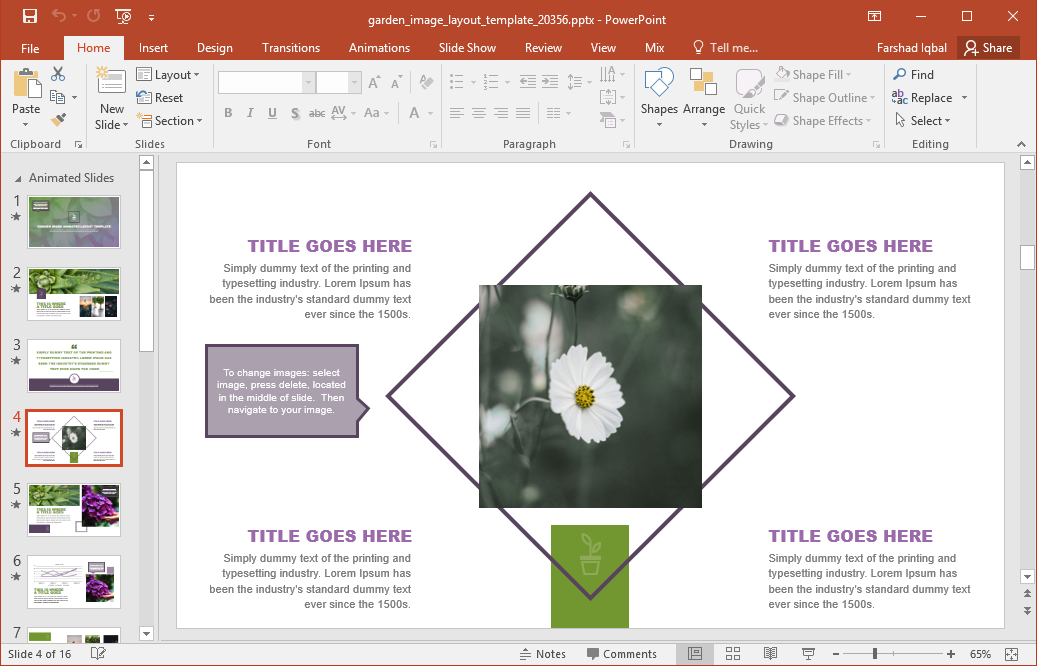This screenshot has width=1037, height=666.
Task: Switch to Reading View in status bar
Action: point(770,654)
